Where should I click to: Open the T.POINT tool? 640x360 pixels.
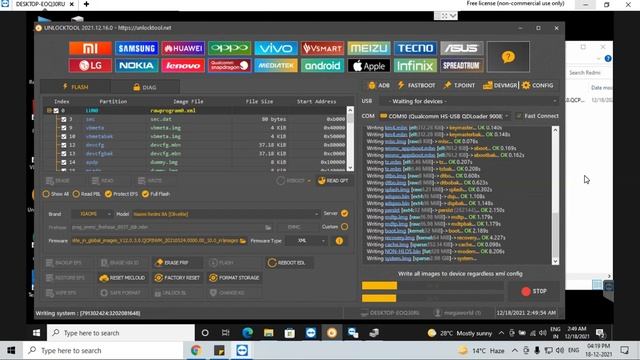coord(459,85)
